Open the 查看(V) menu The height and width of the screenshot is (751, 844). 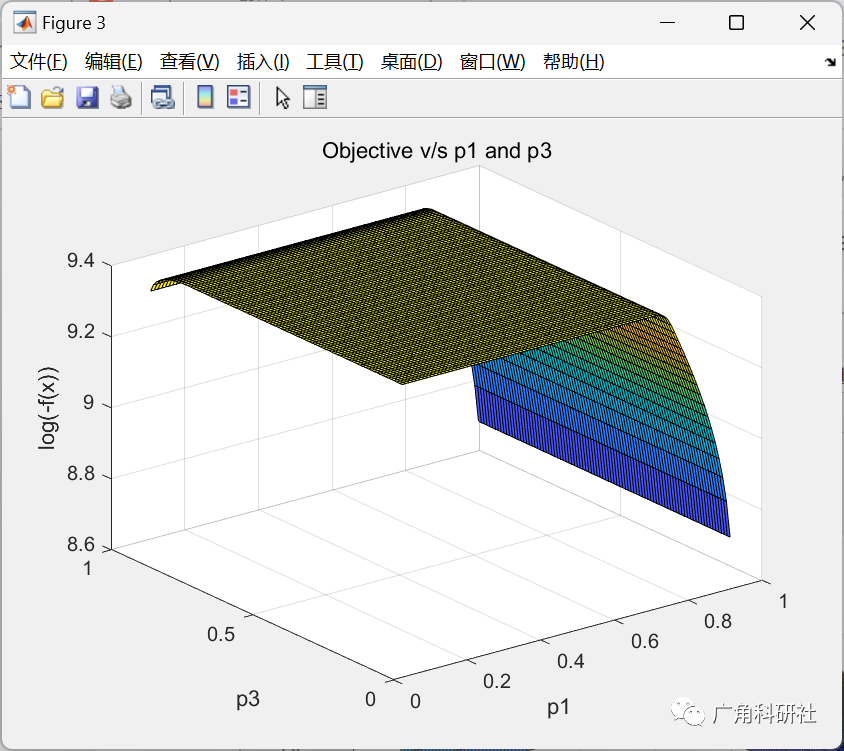tap(189, 61)
